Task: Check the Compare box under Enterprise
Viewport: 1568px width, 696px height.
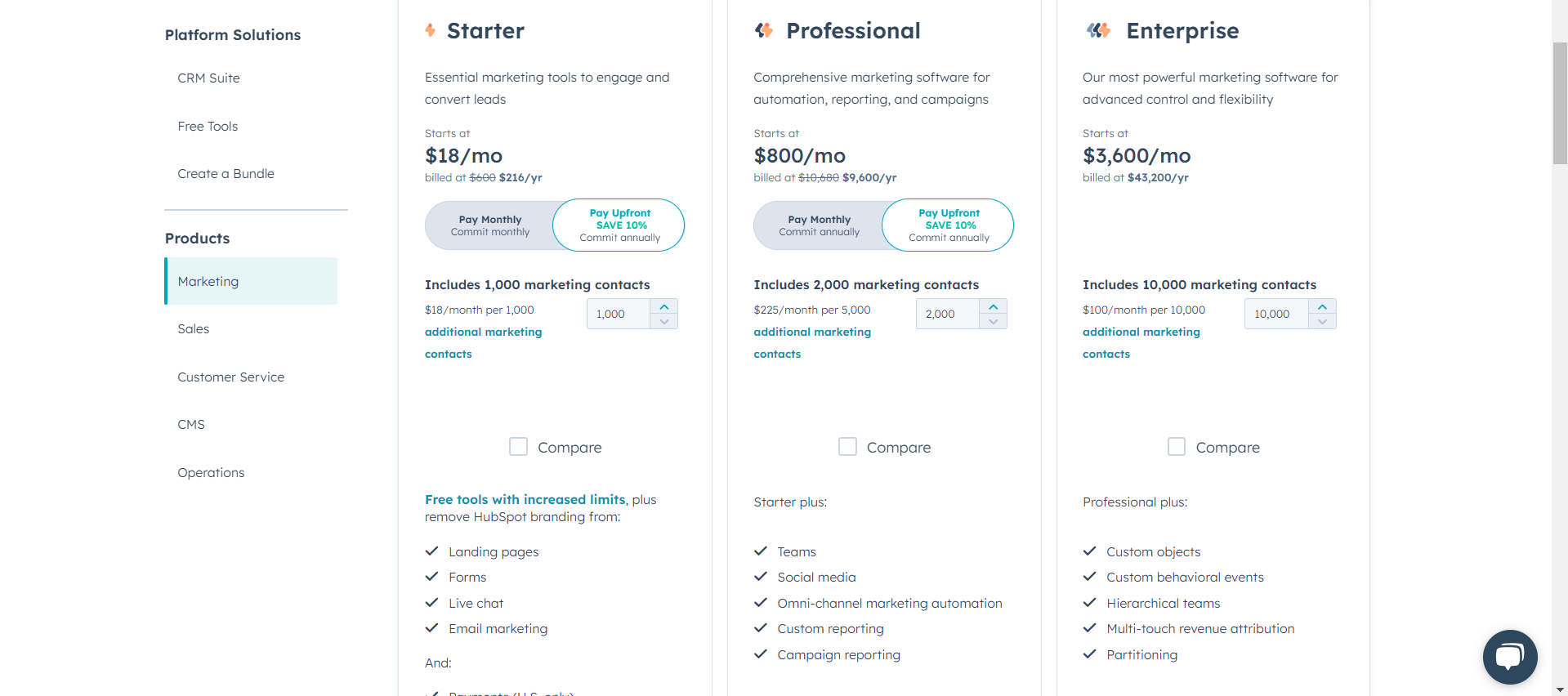Action: (x=1177, y=447)
